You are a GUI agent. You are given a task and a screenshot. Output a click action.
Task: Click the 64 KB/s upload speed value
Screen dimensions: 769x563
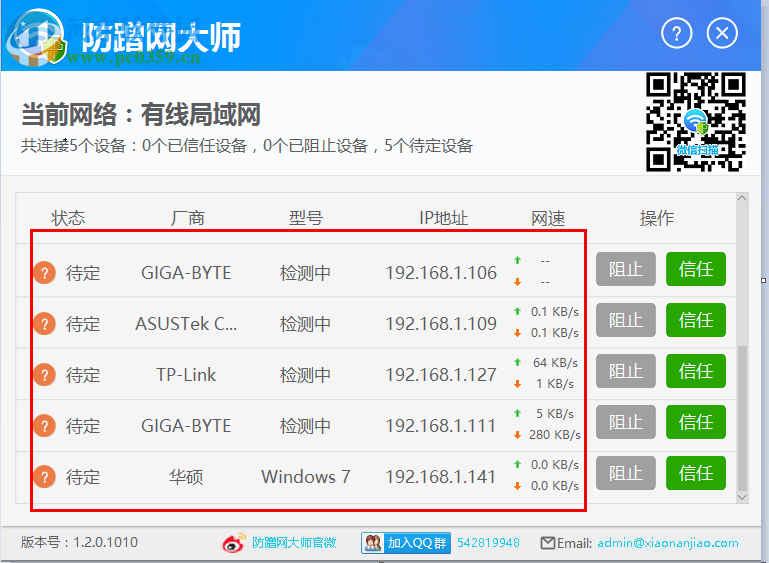555,362
